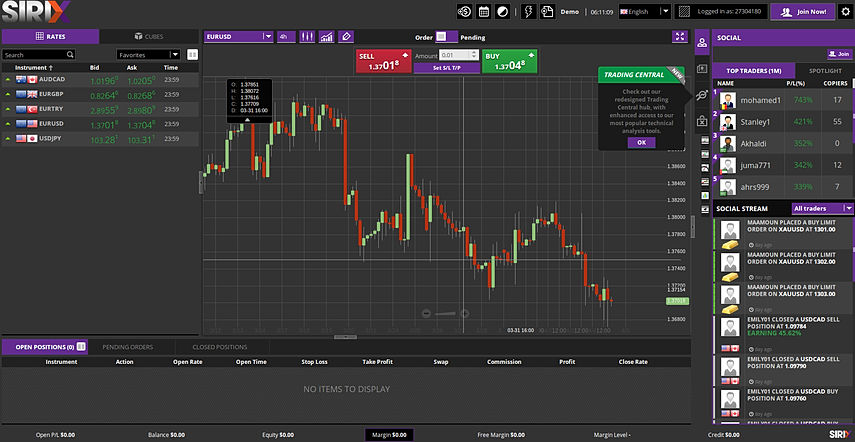
Task: Select the Top Traders (1M) tab
Action: (x=753, y=71)
